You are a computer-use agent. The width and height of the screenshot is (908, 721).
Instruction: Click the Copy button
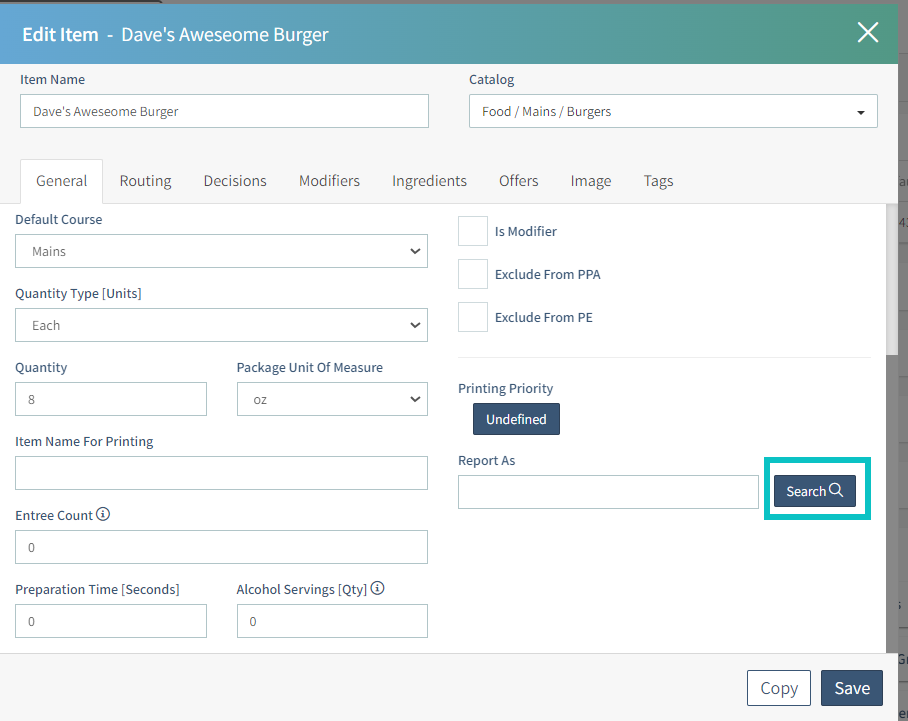[x=778, y=688]
